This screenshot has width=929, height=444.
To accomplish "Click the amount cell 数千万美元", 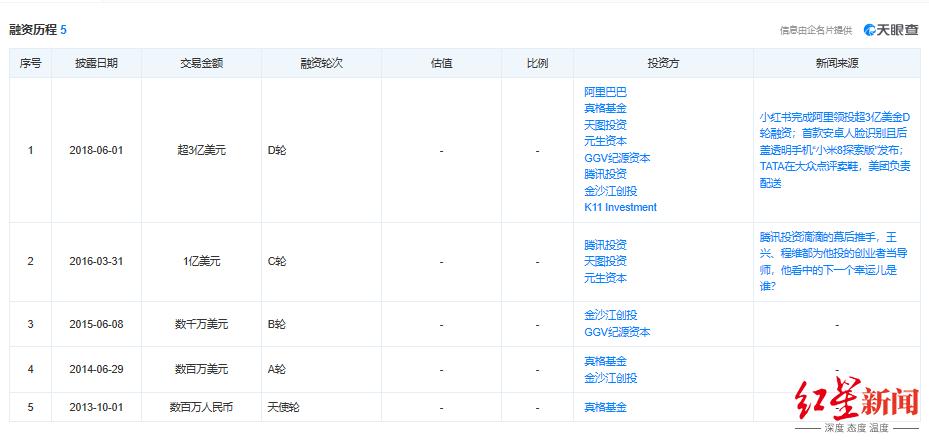I will coord(201,324).
